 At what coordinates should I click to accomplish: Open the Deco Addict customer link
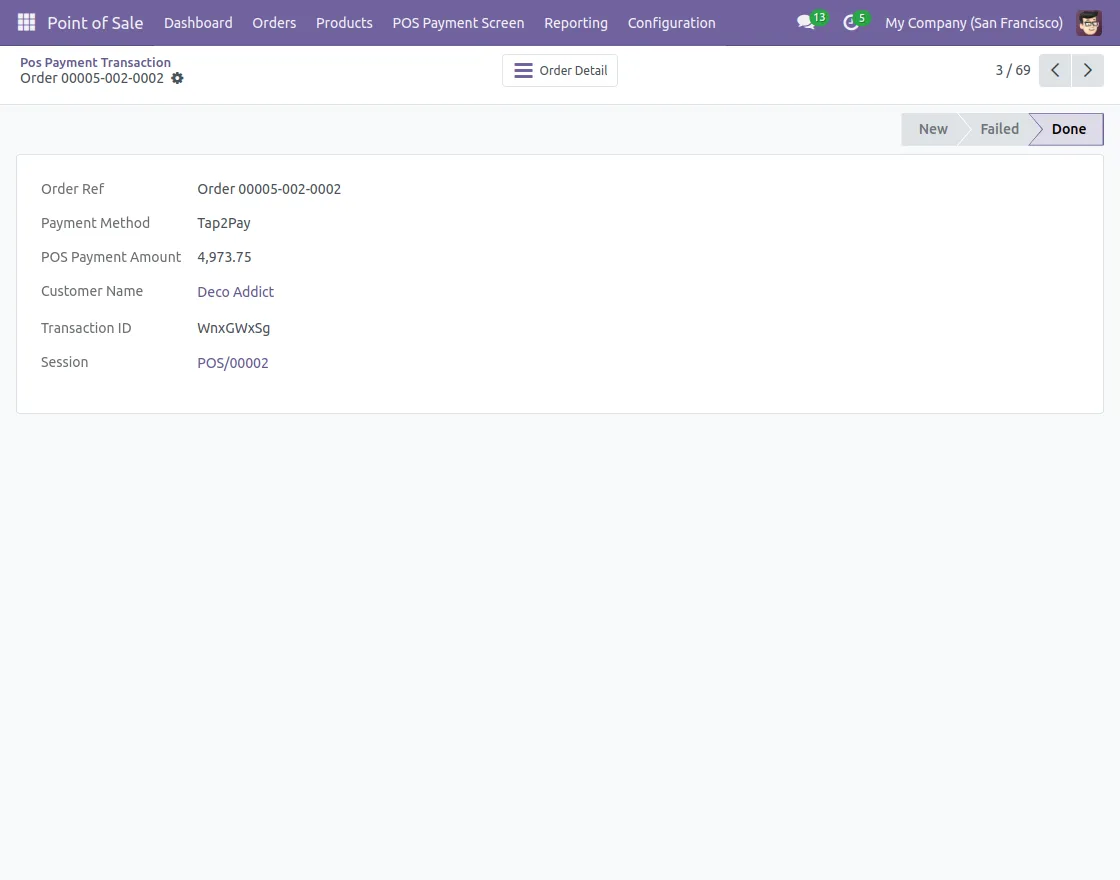pyautogui.click(x=235, y=291)
